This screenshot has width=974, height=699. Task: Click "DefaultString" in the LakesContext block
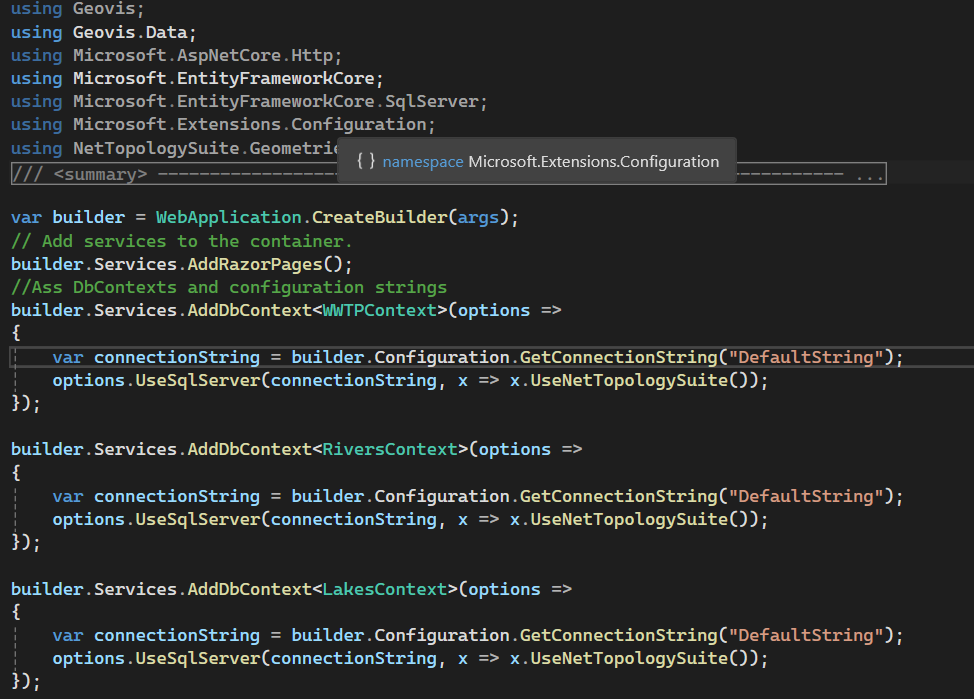[807, 635]
